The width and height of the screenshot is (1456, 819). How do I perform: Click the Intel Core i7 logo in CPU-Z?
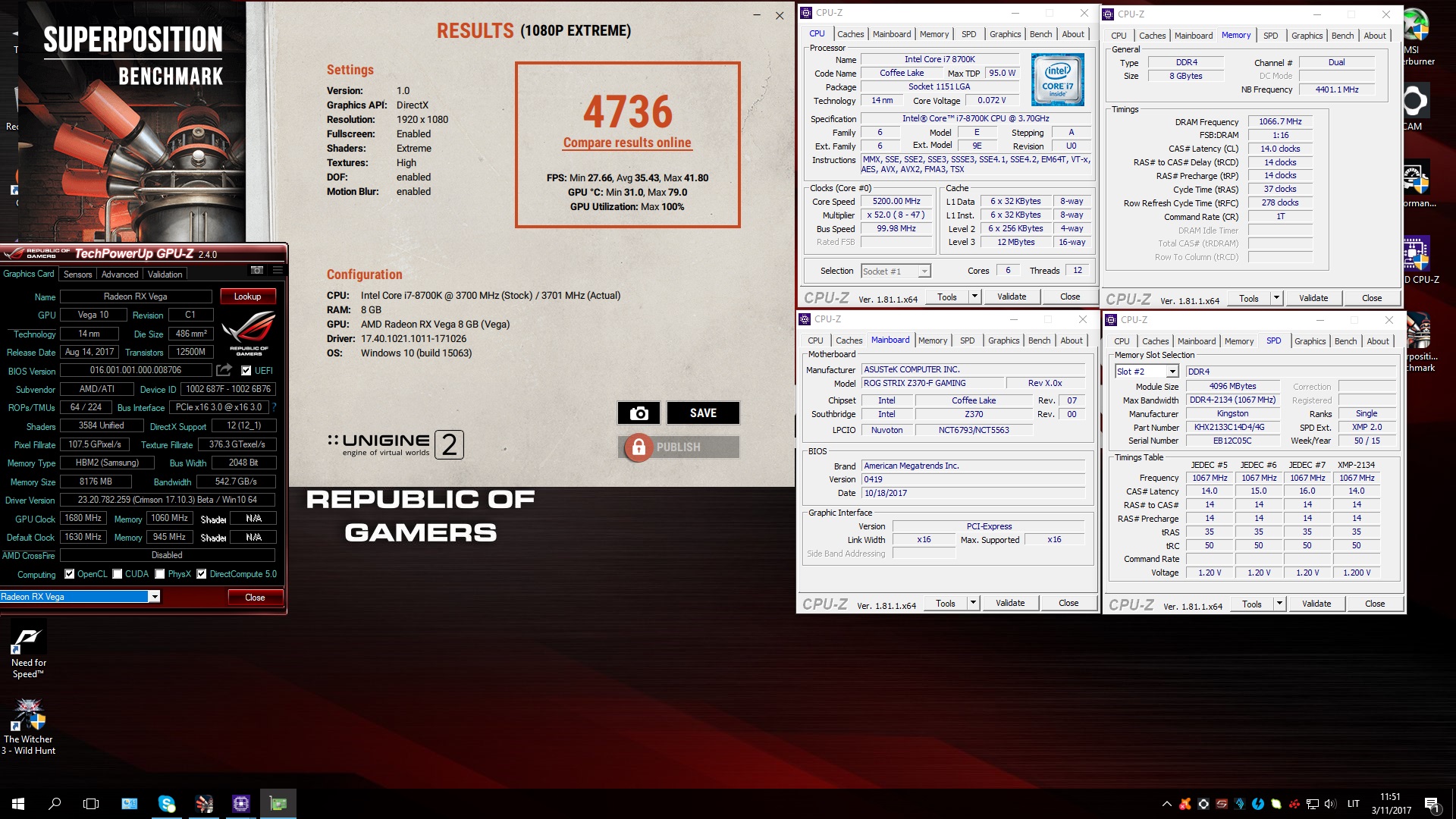(x=1057, y=80)
